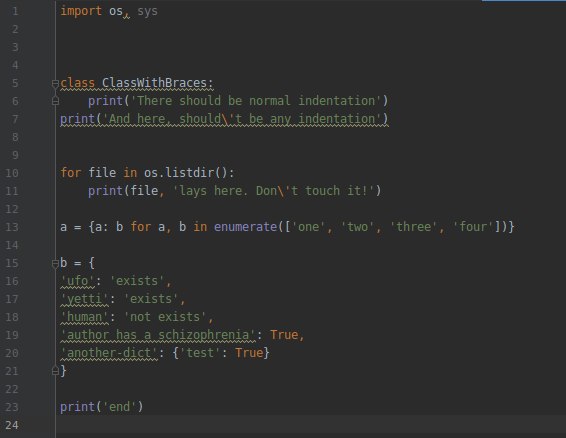Image resolution: width=566 pixels, height=438 pixels.
Task: Click the 'two' string in the list
Action: 357,227
